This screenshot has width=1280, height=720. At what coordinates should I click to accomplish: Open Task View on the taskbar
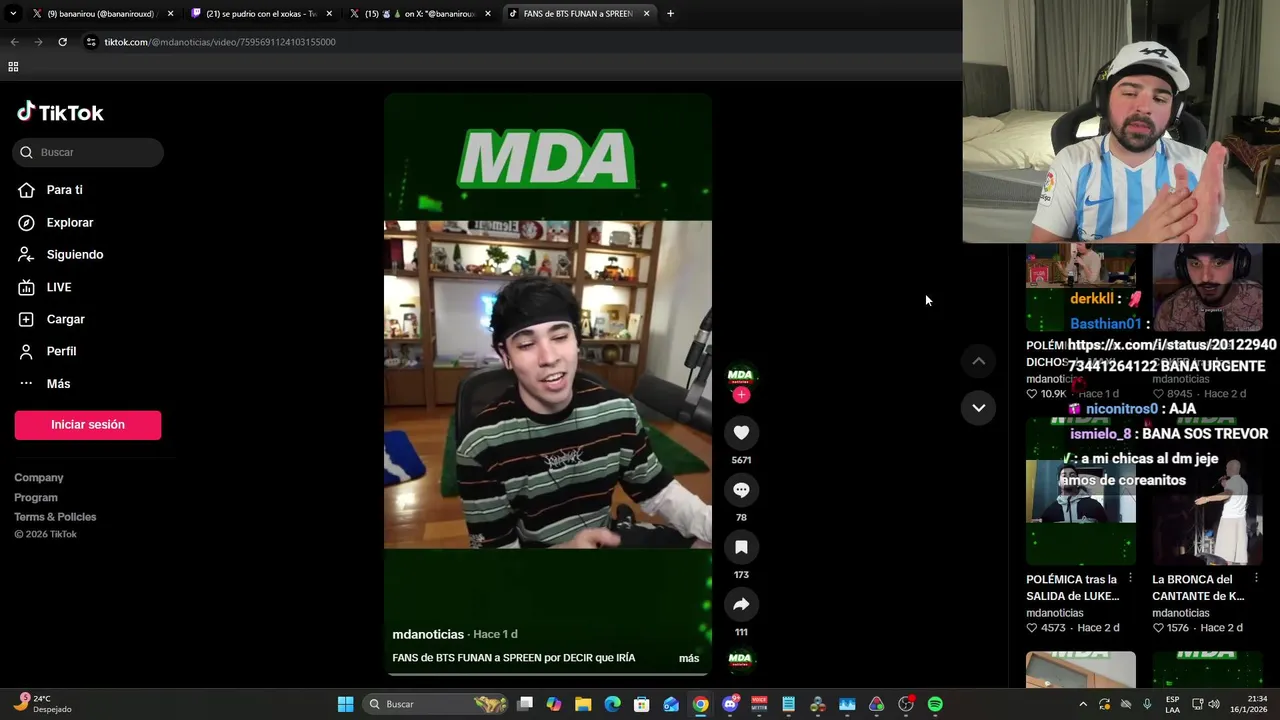(x=525, y=704)
